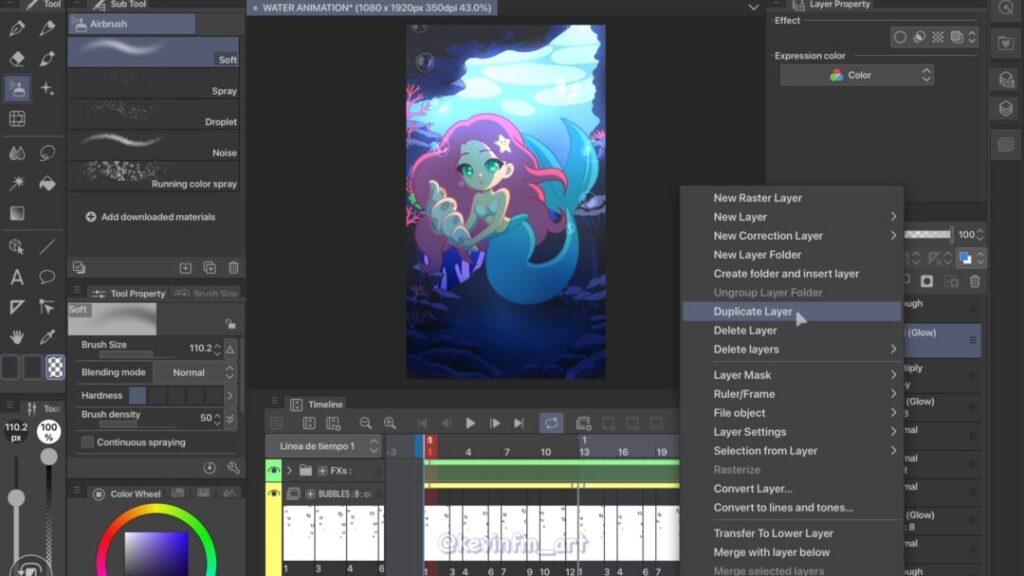Enable the Continuous spraying checkbox
The width and height of the screenshot is (1024, 576).
(88, 442)
